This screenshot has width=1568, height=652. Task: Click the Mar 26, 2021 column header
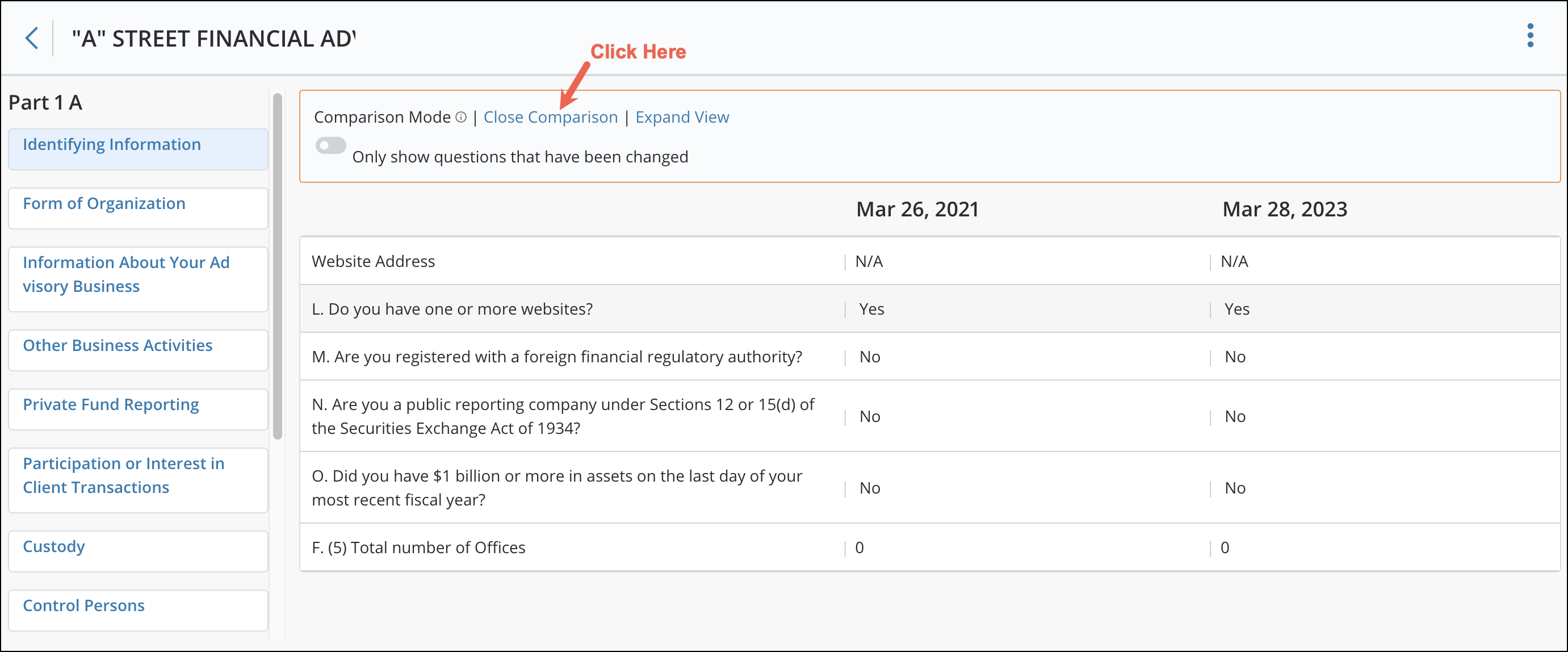tap(917, 209)
